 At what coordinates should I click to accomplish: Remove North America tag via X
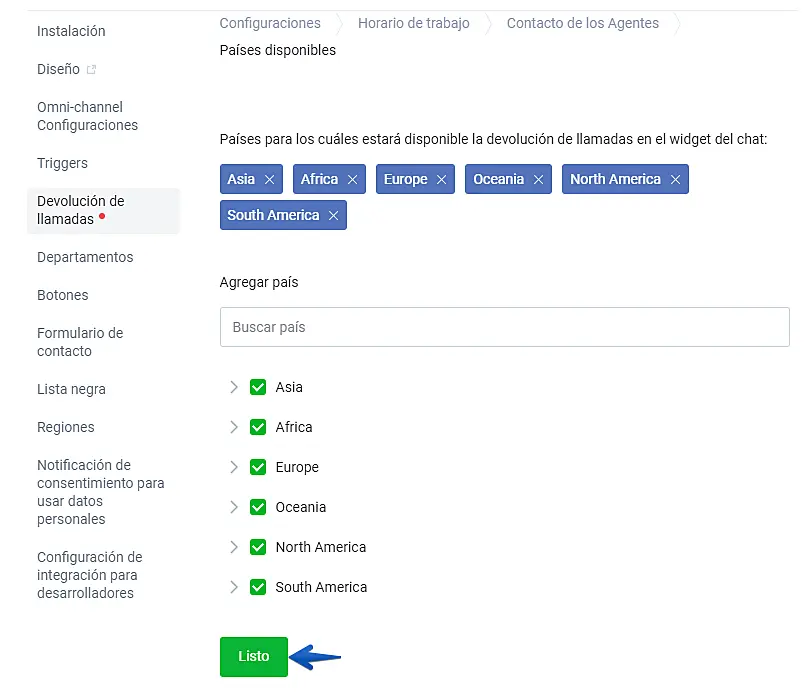675,180
